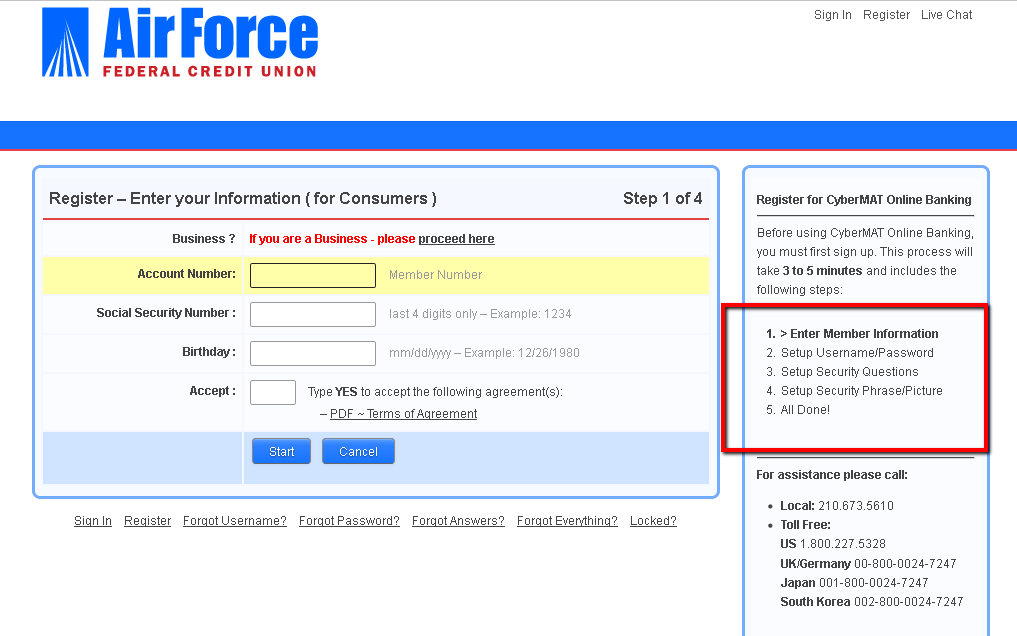Focus the Account Number input field
The image size is (1017, 636).
(312, 275)
